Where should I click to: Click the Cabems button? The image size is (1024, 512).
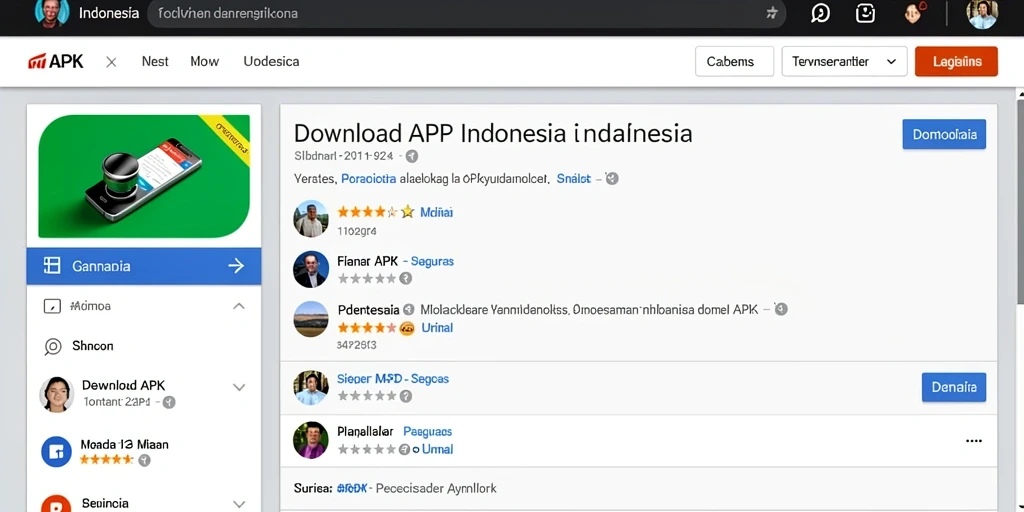click(x=734, y=61)
